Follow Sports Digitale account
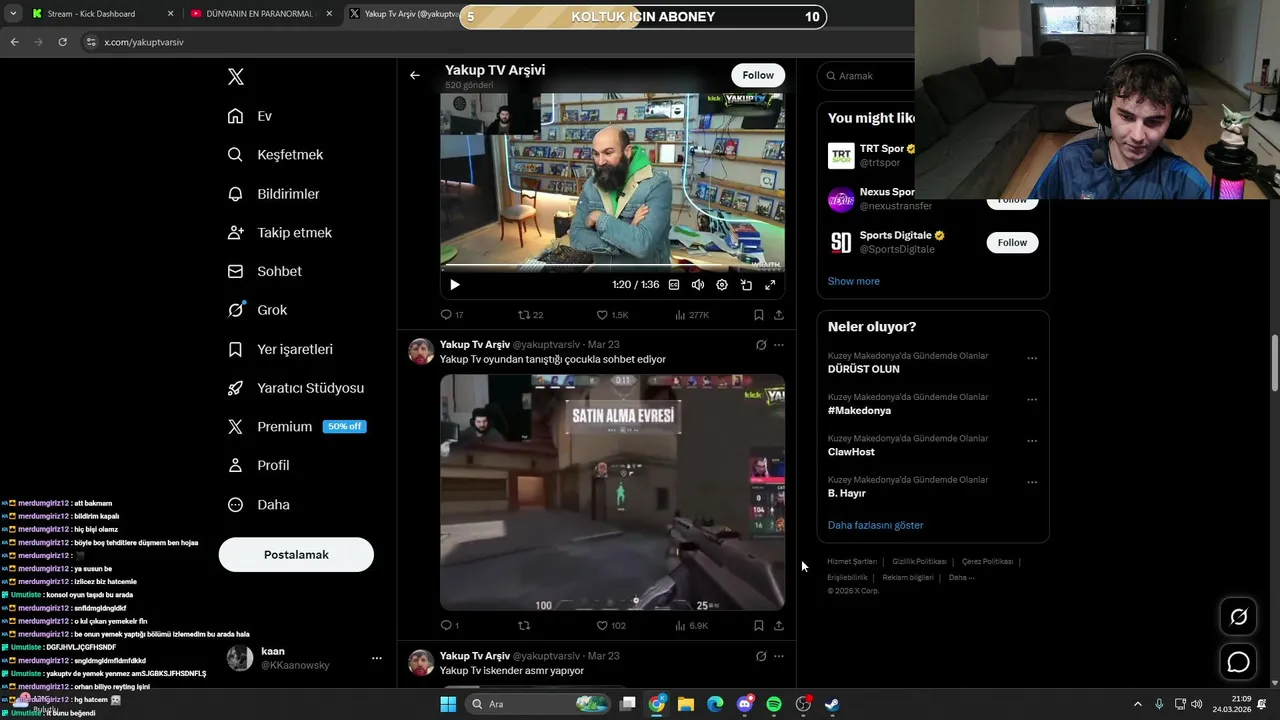The height and width of the screenshot is (720, 1280). (1012, 242)
